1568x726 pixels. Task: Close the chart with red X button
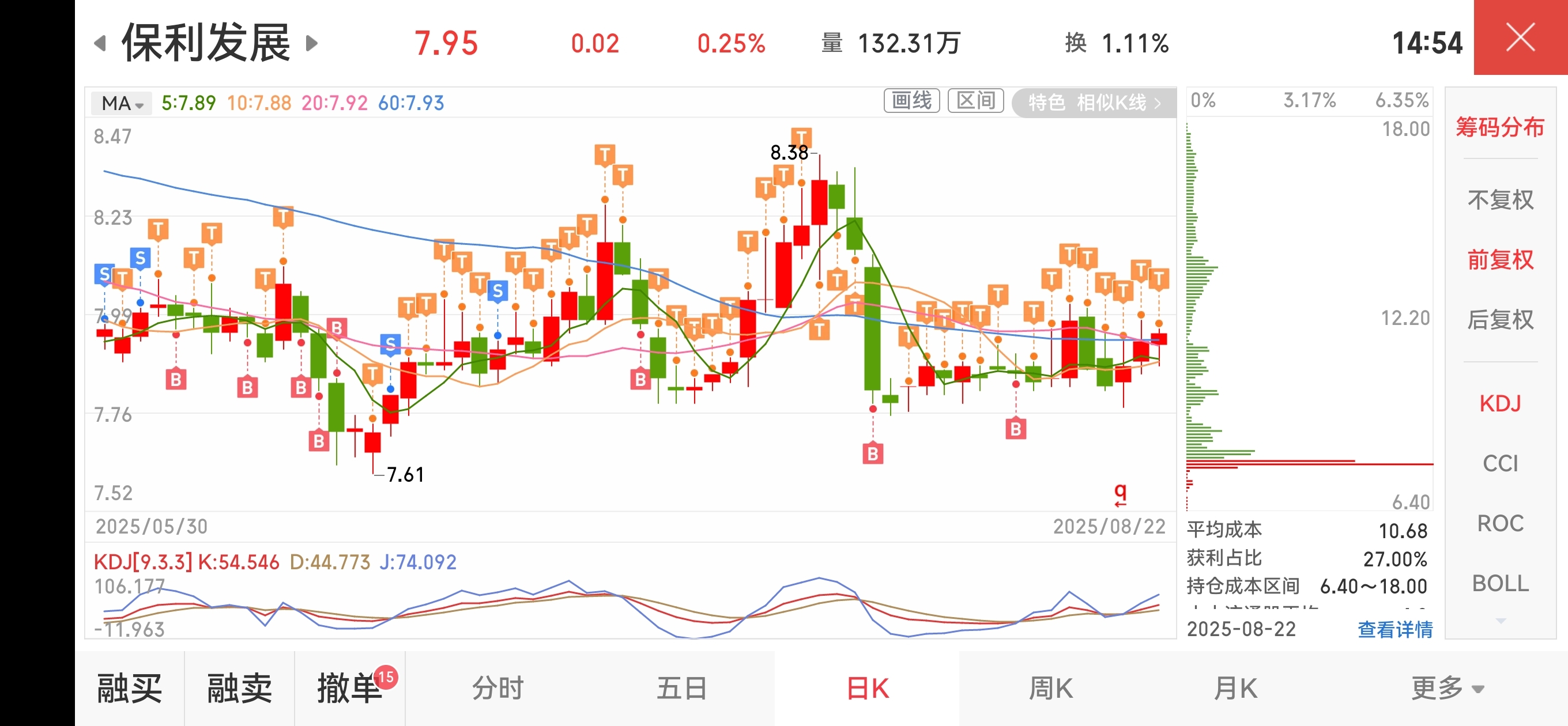[x=1520, y=37]
